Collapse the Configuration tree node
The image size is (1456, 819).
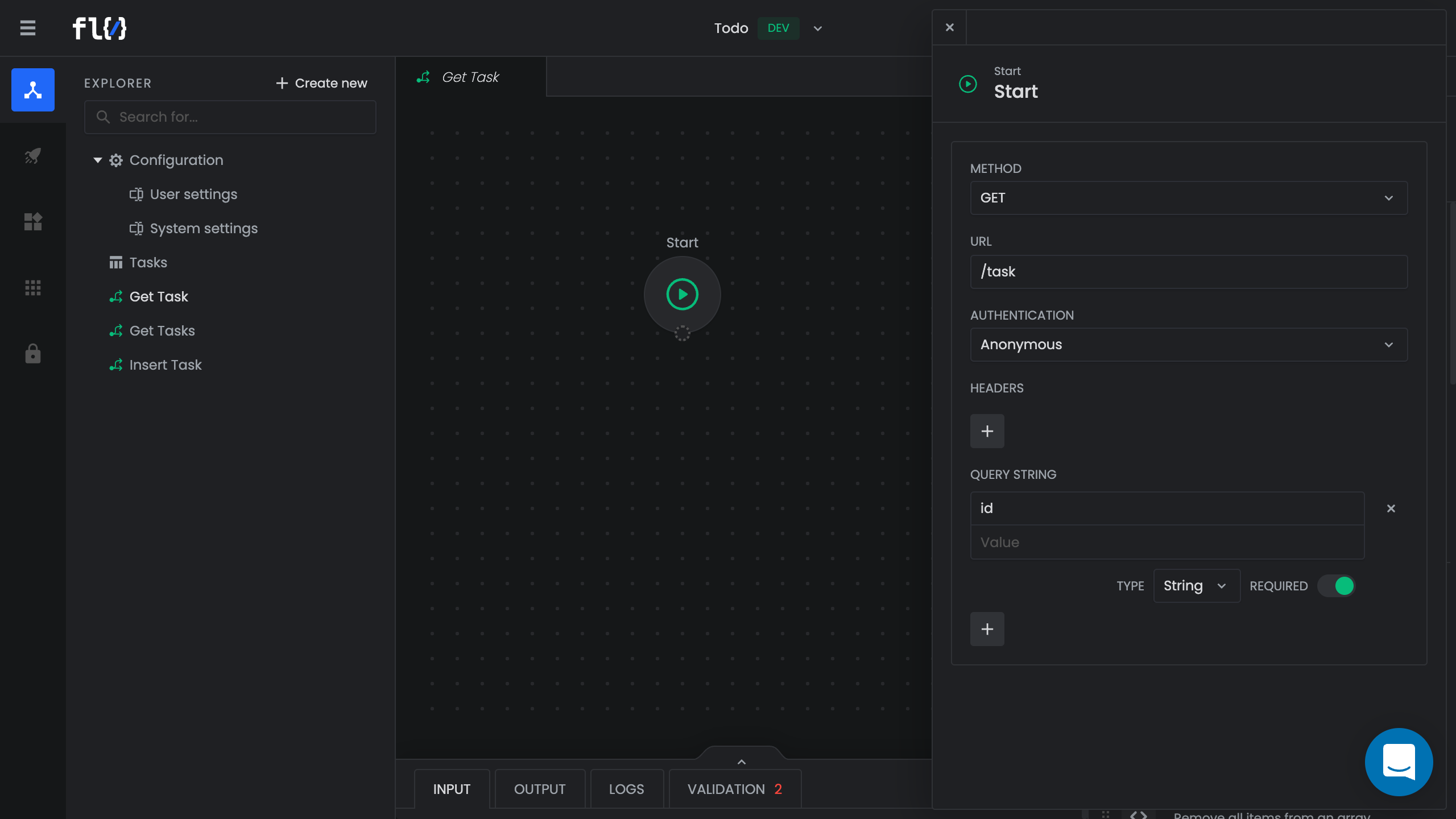pos(98,160)
